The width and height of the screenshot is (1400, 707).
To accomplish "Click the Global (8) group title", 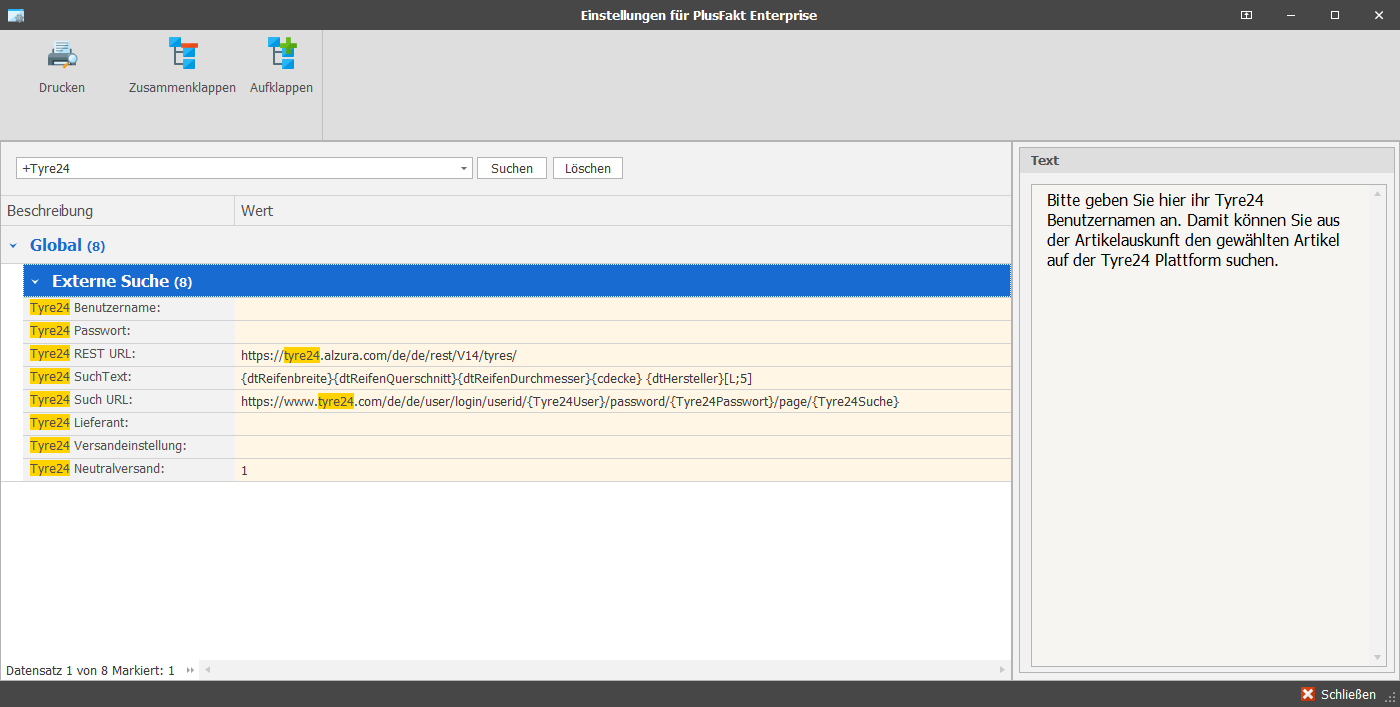I will 67,246.
